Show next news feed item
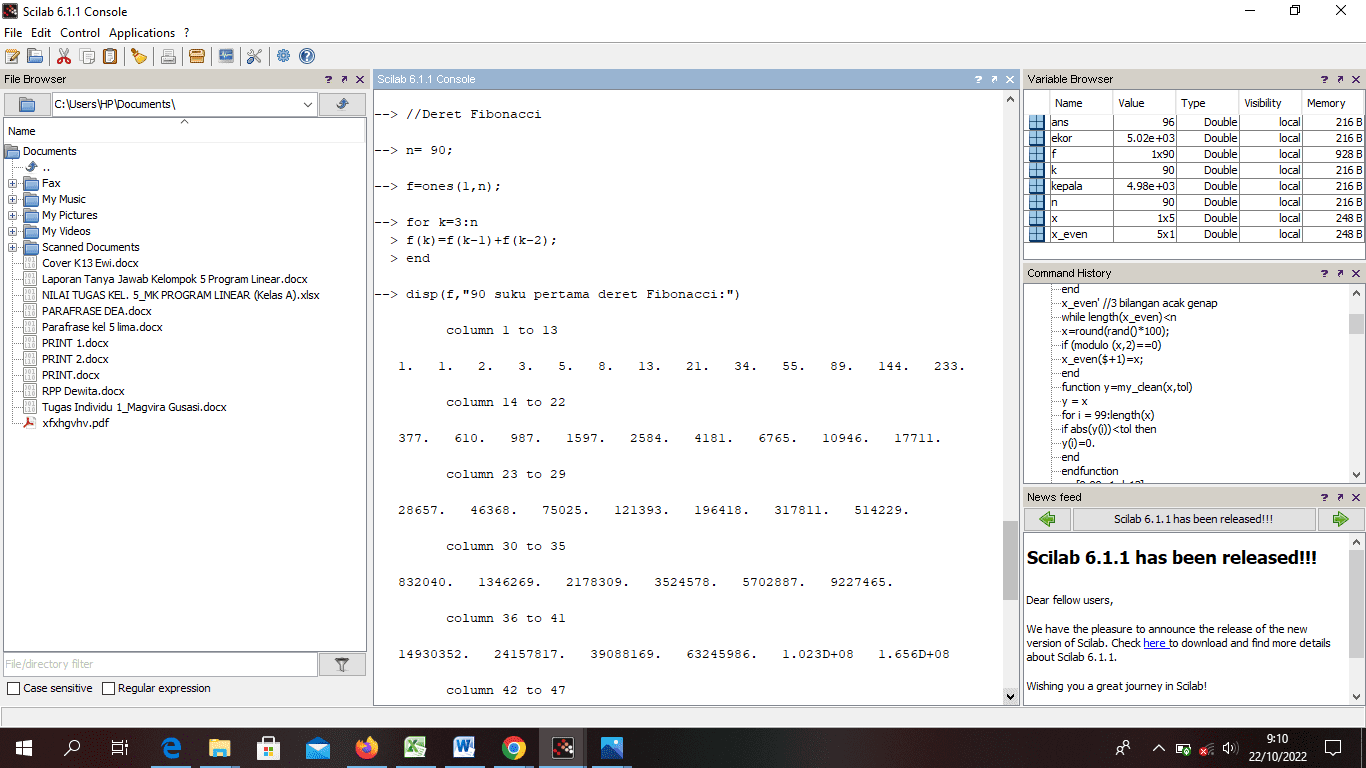The height and width of the screenshot is (768, 1366). 1340,519
